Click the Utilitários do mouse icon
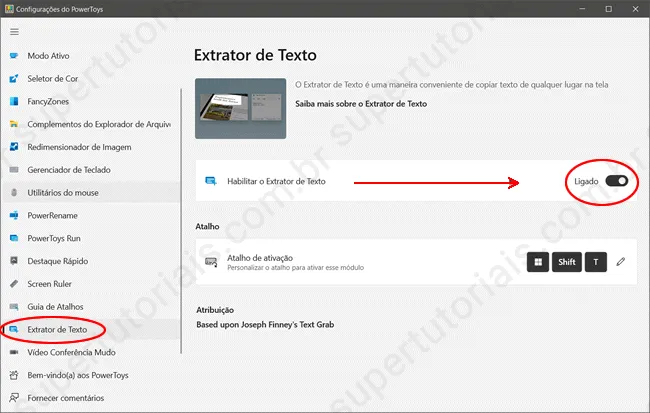The height and width of the screenshot is (413, 650). [14, 192]
